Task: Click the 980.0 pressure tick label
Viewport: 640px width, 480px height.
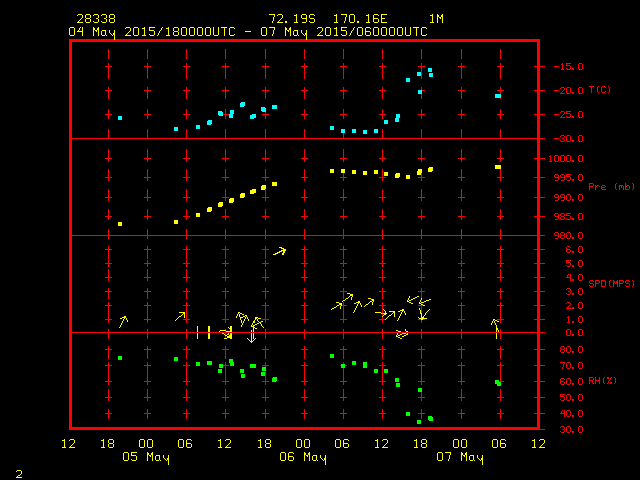Action: tap(568, 236)
